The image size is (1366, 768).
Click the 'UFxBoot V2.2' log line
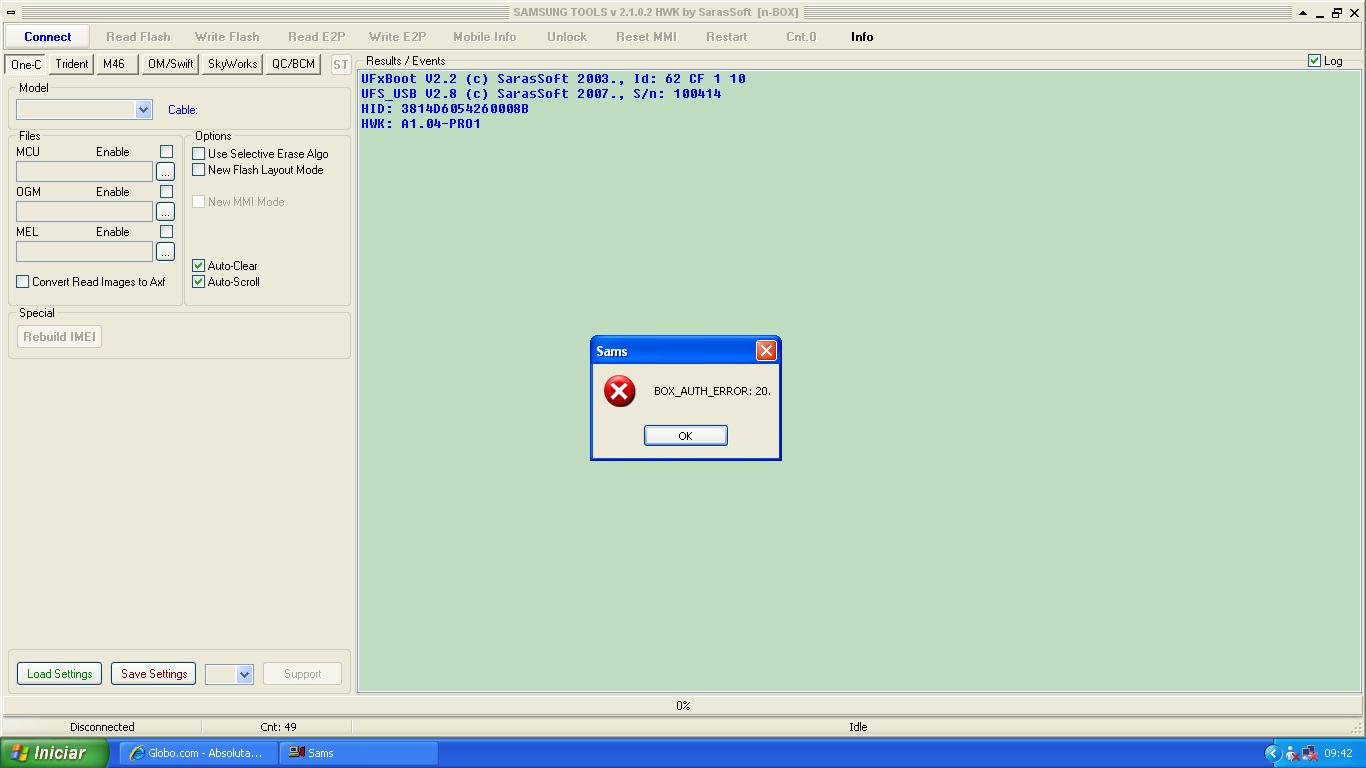pos(553,79)
